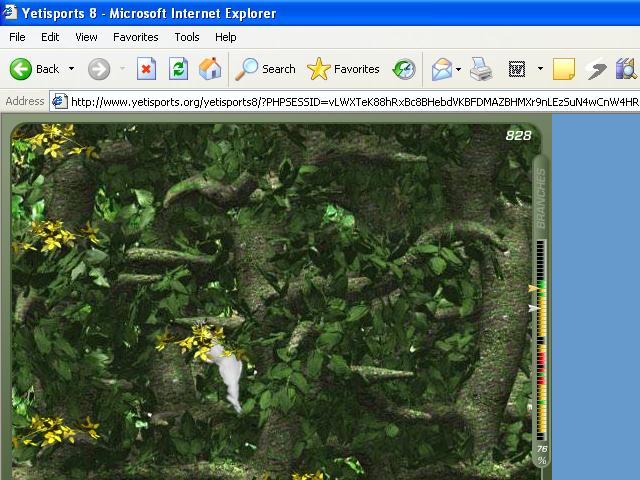Stop page loading with the red X icon
Screen dimensions: 640x480
pos(146,69)
